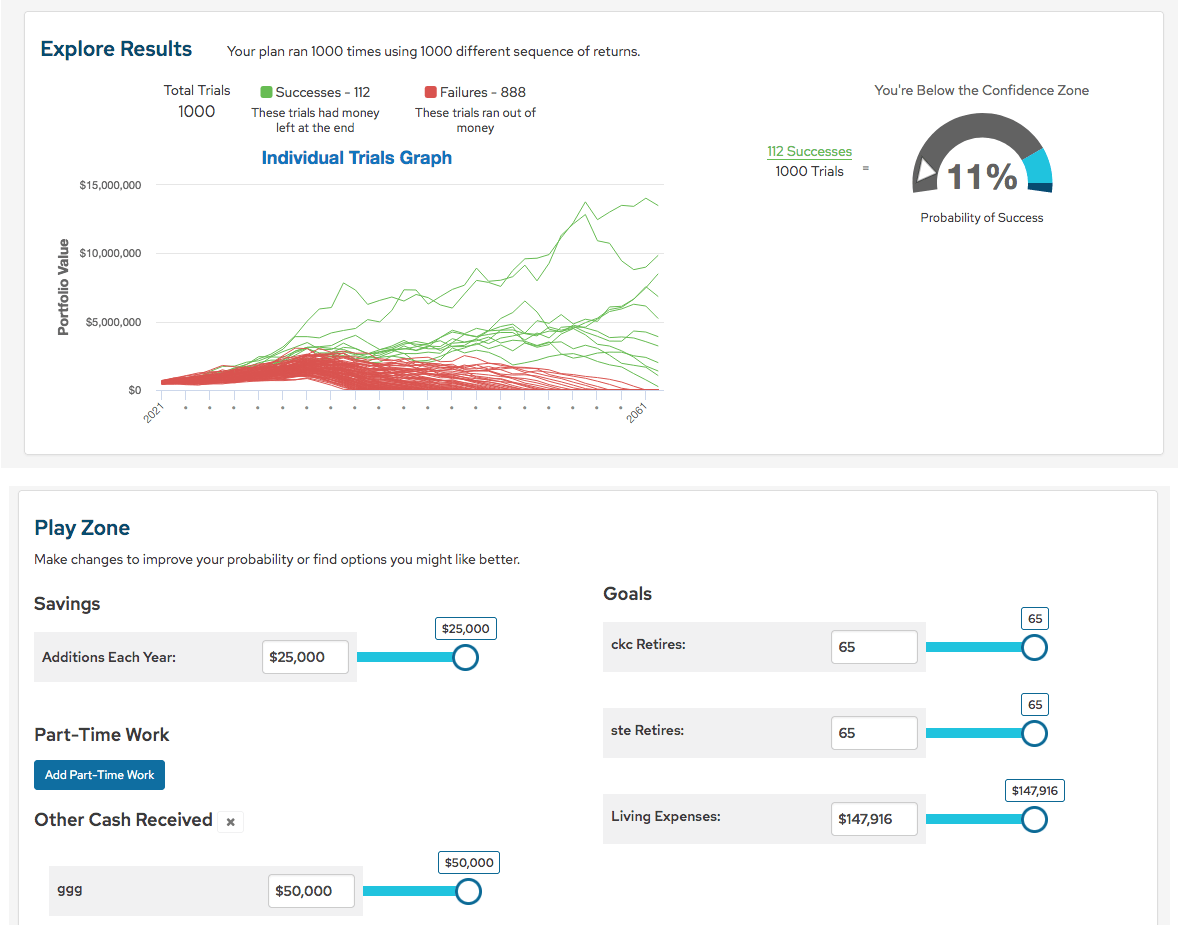Click the $147,916 badge above Living Expenses slider
Image resolution: width=1178 pixels, height=925 pixels.
1034,790
